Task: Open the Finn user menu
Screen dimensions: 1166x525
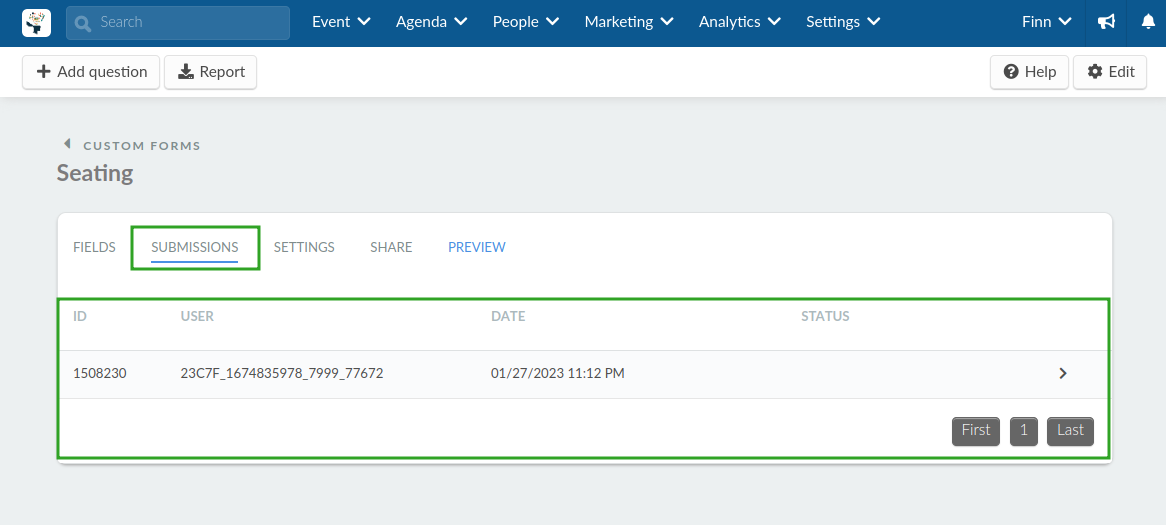Action: click(x=1047, y=22)
